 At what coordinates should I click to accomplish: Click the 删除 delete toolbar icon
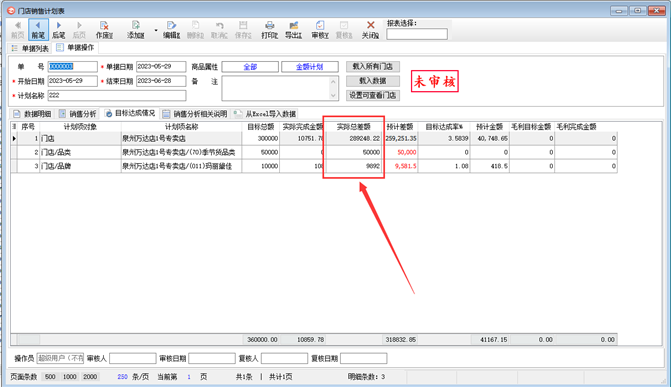pos(195,30)
